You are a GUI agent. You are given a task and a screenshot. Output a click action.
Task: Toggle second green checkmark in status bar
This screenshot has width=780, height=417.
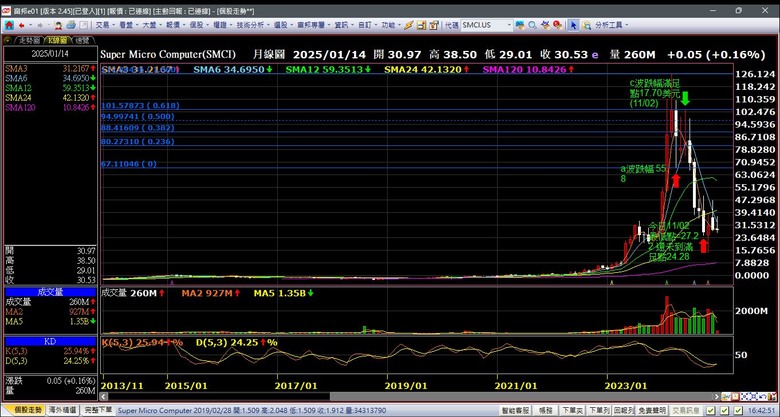pos(724,411)
